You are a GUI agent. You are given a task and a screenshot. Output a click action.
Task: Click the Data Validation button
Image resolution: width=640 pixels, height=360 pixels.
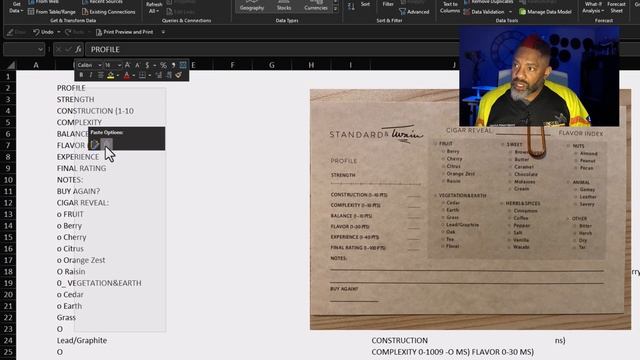pyautogui.click(x=484, y=12)
